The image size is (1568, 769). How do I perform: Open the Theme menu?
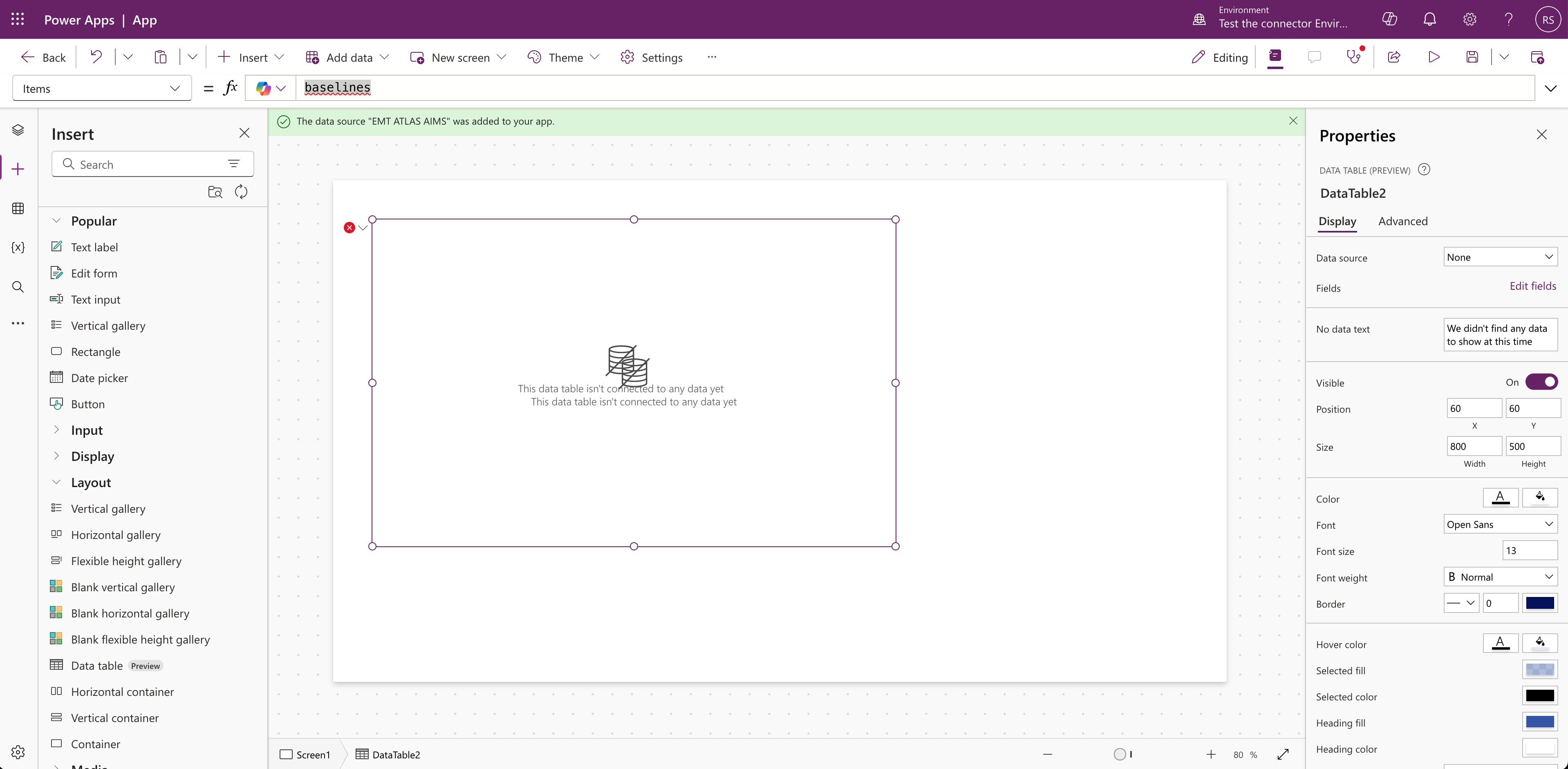[564, 57]
